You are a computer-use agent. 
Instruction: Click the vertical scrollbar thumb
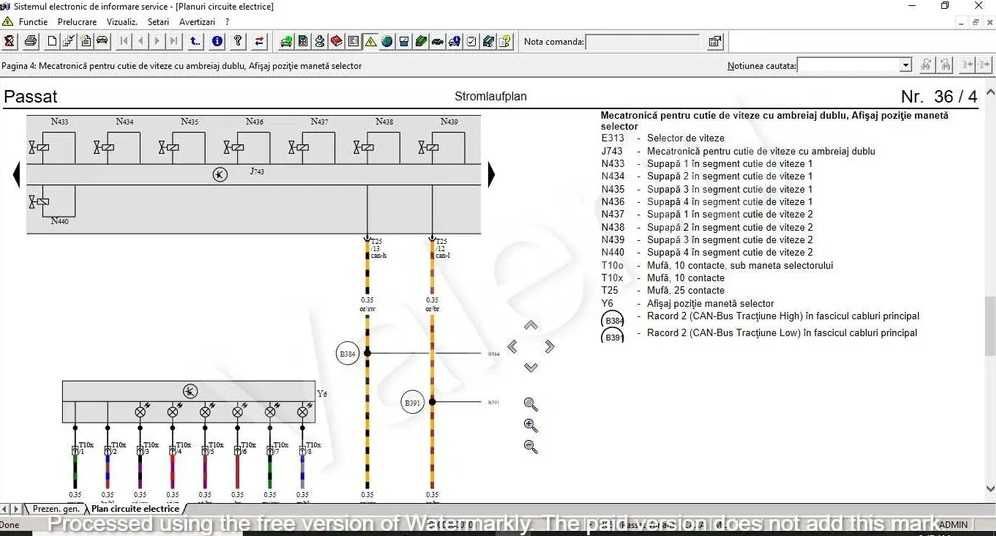pyautogui.click(x=990, y=325)
